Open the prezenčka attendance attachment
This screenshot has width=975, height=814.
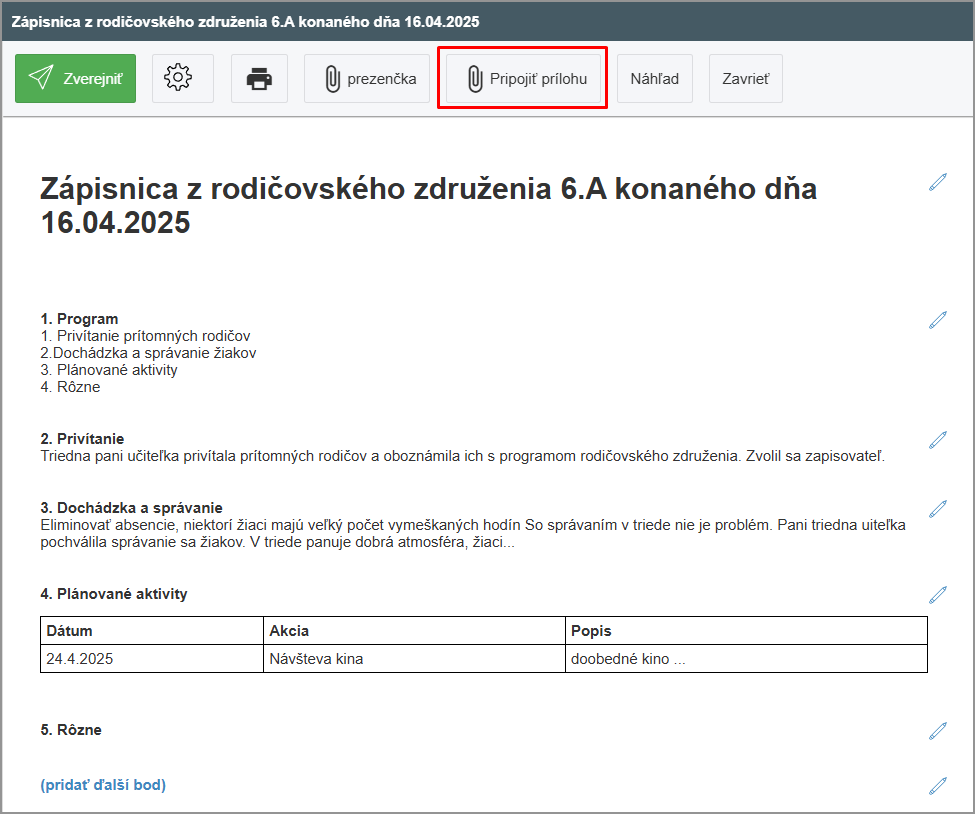tap(370, 79)
